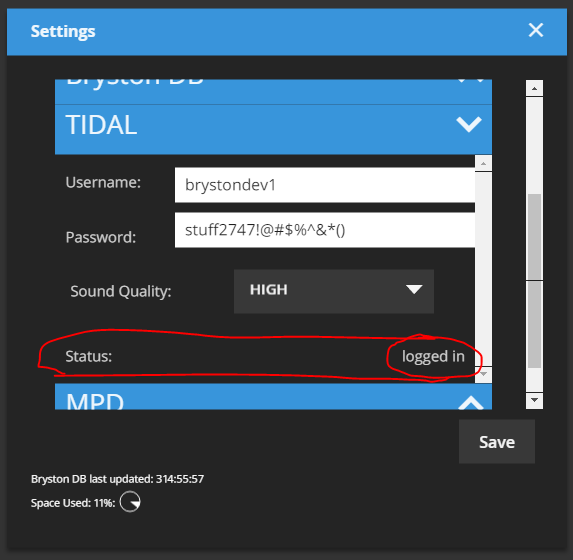This screenshot has width=573, height=560.
Task: Click the Bryston DB last updated text
Action: pyautogui.click(x=117, y=479)
